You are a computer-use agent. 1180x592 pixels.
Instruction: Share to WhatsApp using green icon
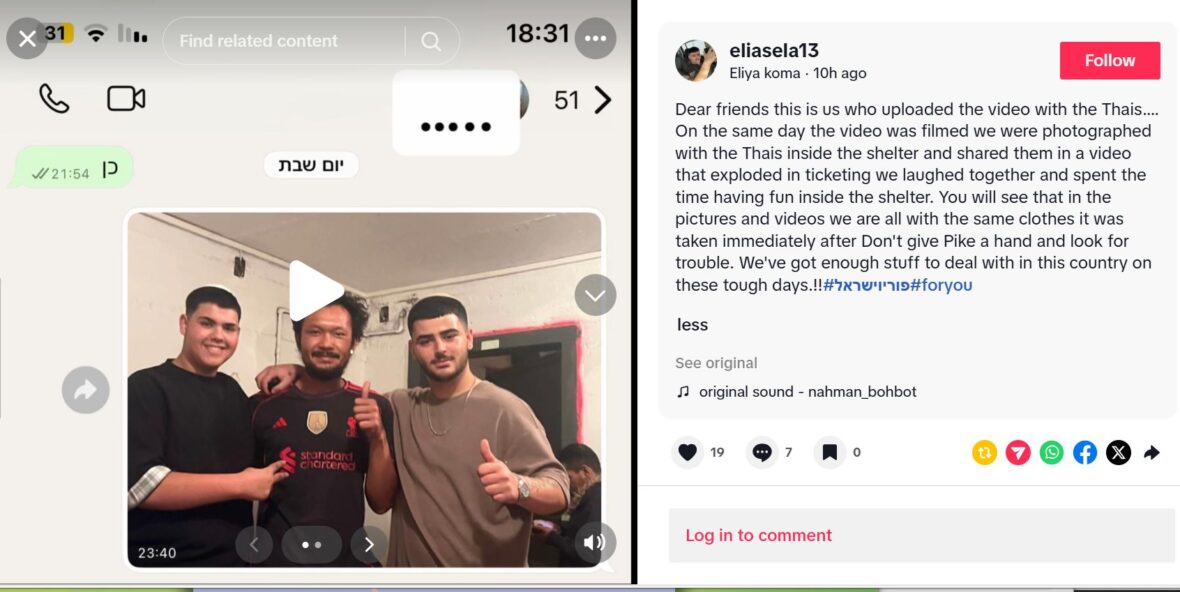(1051, 452)
